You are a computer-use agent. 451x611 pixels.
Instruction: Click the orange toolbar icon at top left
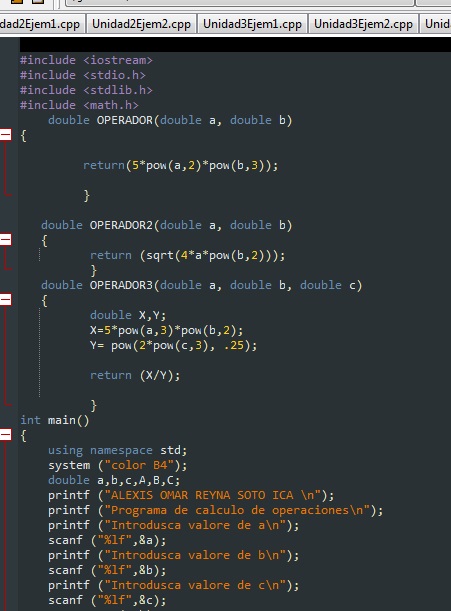[16, 2]
